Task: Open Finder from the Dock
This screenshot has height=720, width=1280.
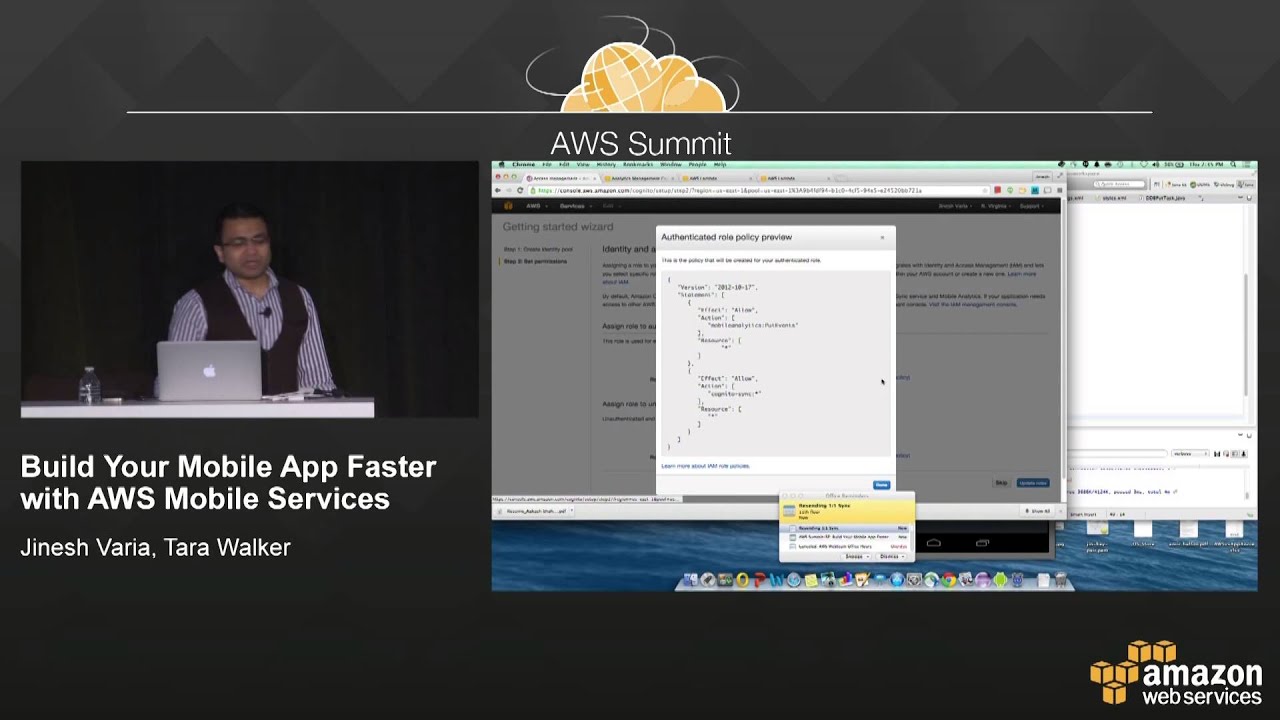Action: point(691,580)
